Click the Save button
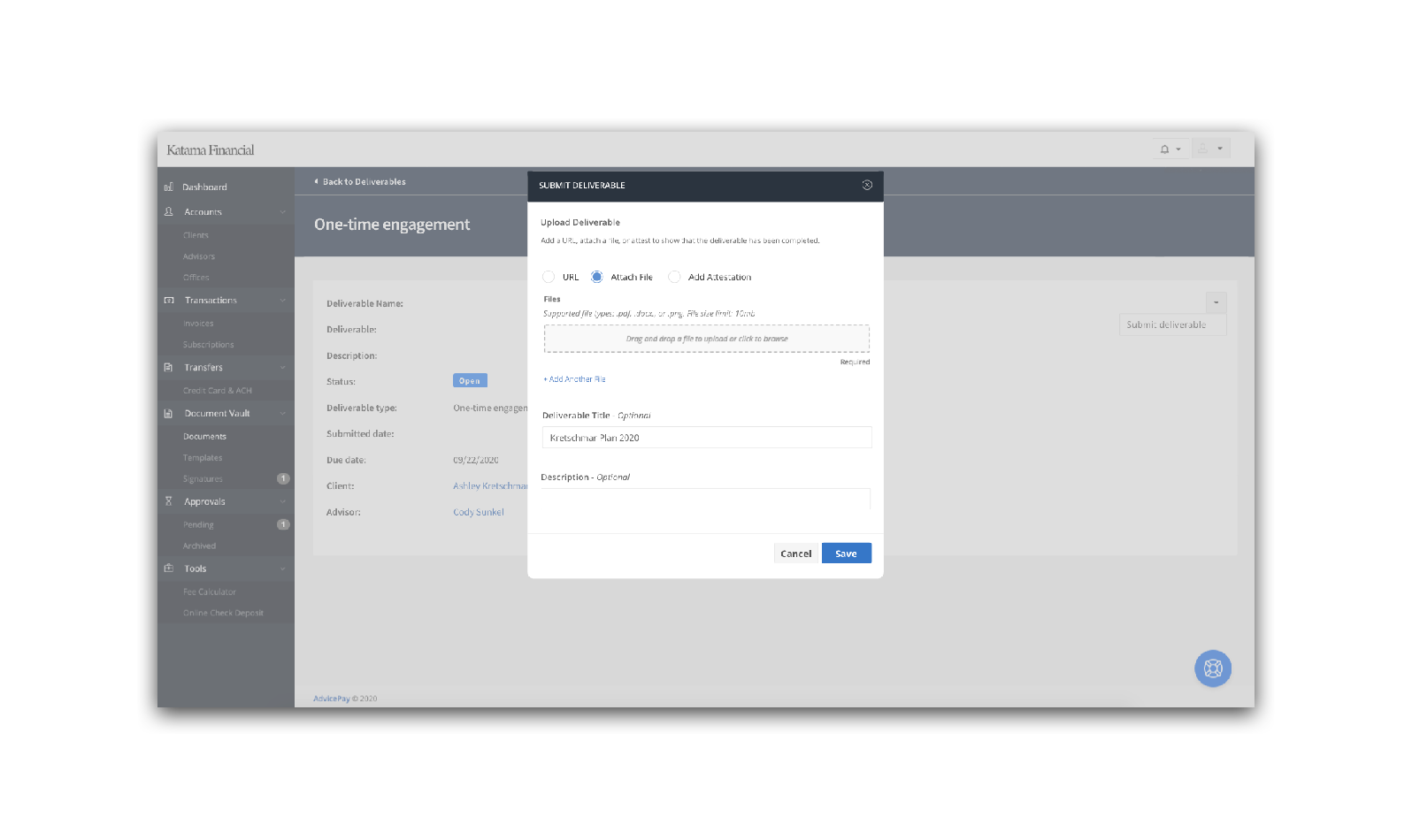Image resolution: width=1412 pixels, height=840 pixels. coord(847,554)
